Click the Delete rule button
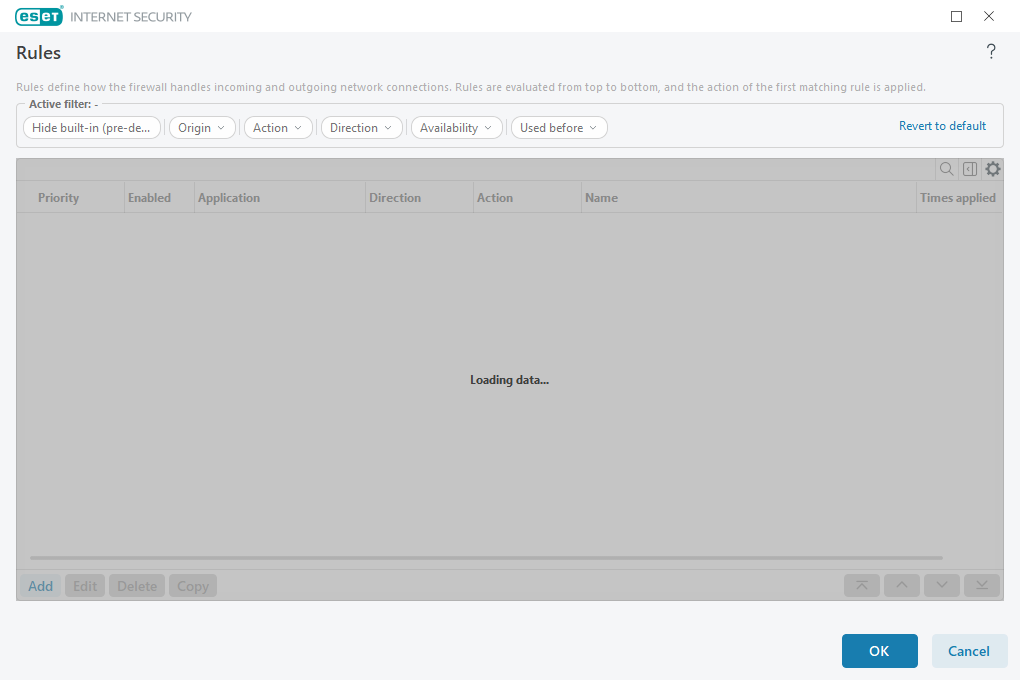Viewport: 1020px width, 680px height. point(137,586)
